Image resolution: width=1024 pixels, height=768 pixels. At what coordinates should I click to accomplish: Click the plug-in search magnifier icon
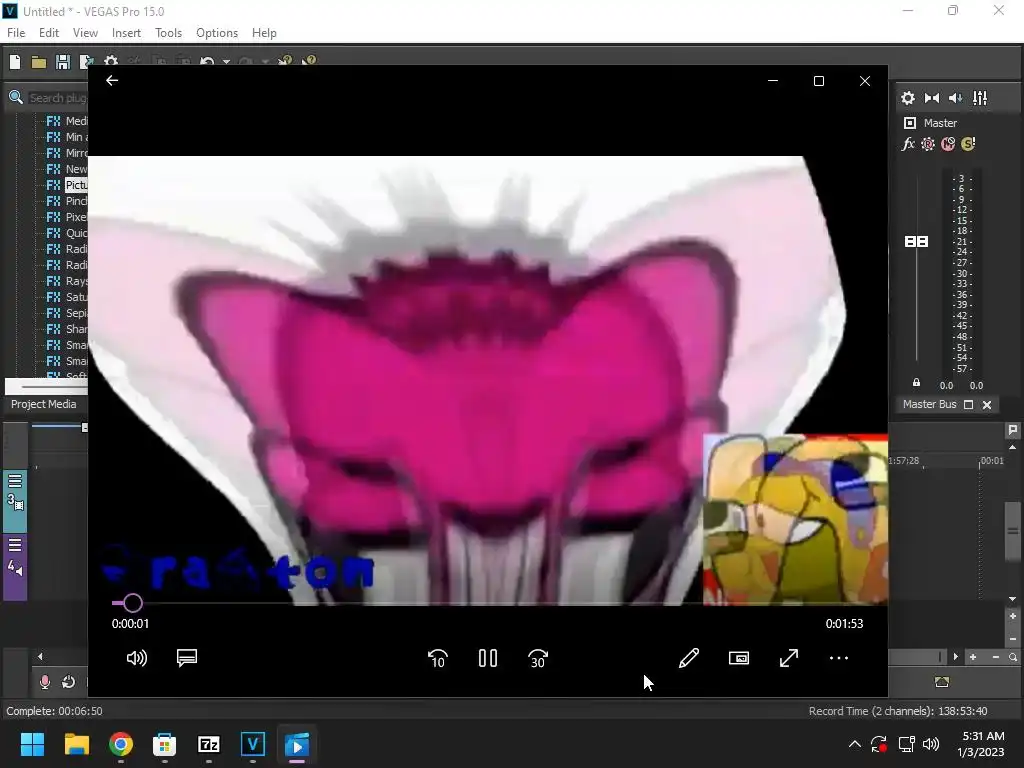click(x=16, y=98)
